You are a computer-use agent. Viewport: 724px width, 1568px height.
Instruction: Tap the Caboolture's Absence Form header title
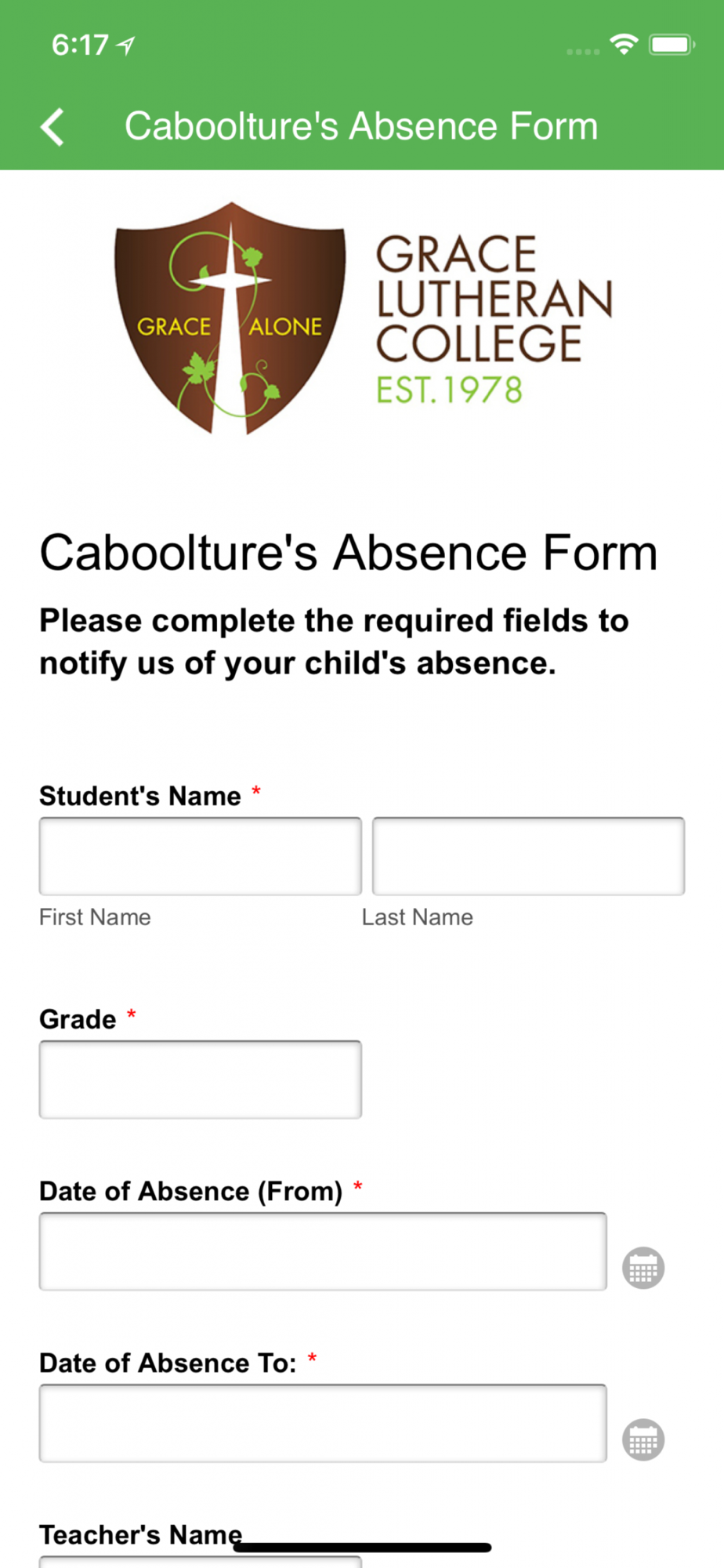point(361,126)
